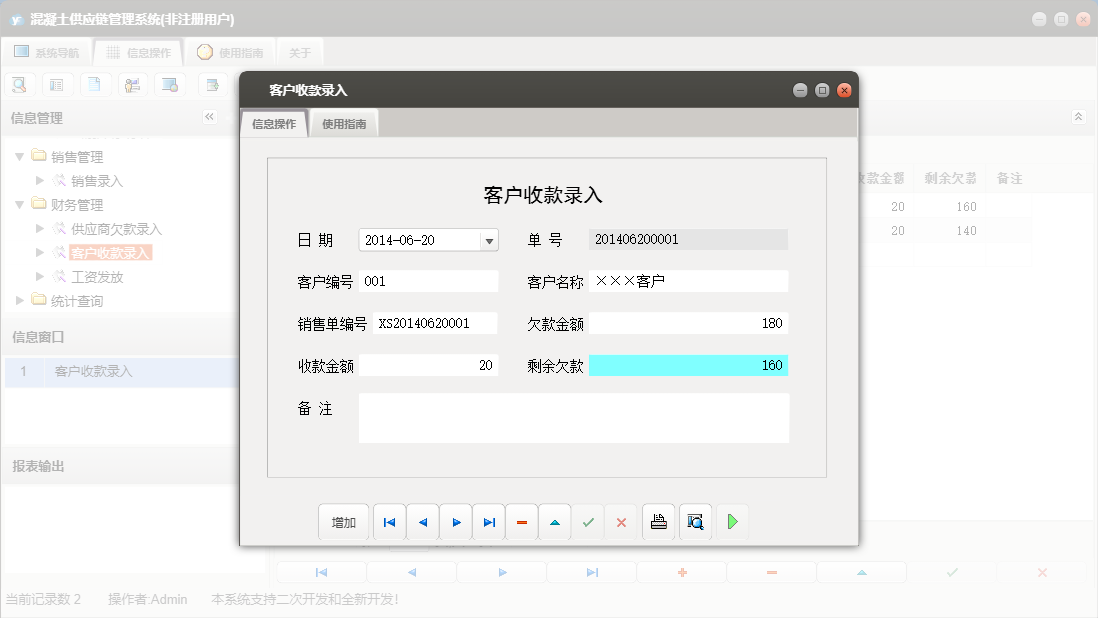Image resolution: width=1098 pixels, height=618 pixels.
Task: Switch to the 使用指南 tab in the dialog
Action: pos(343,123)
